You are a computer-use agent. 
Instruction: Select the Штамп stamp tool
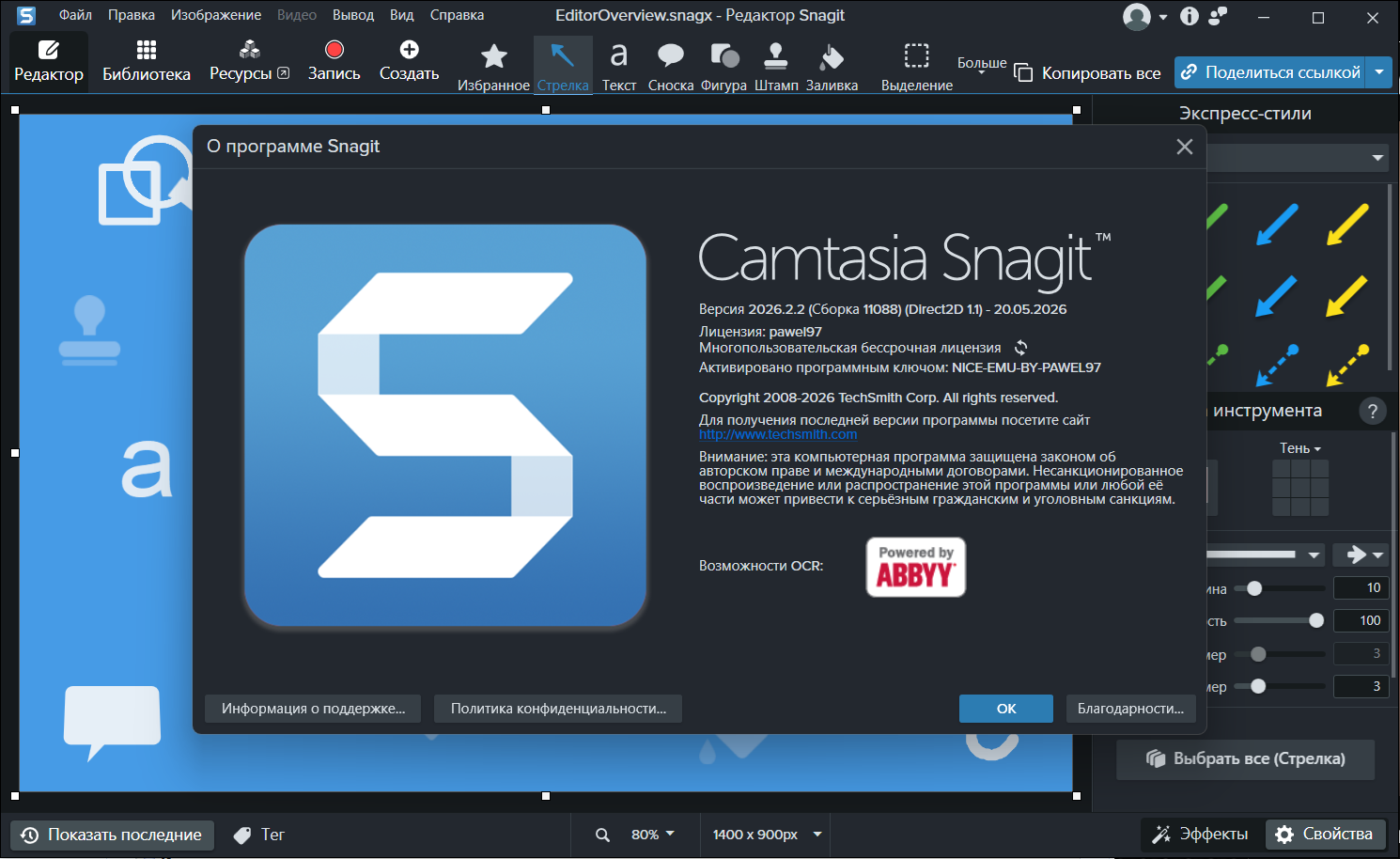coord(776,66)
